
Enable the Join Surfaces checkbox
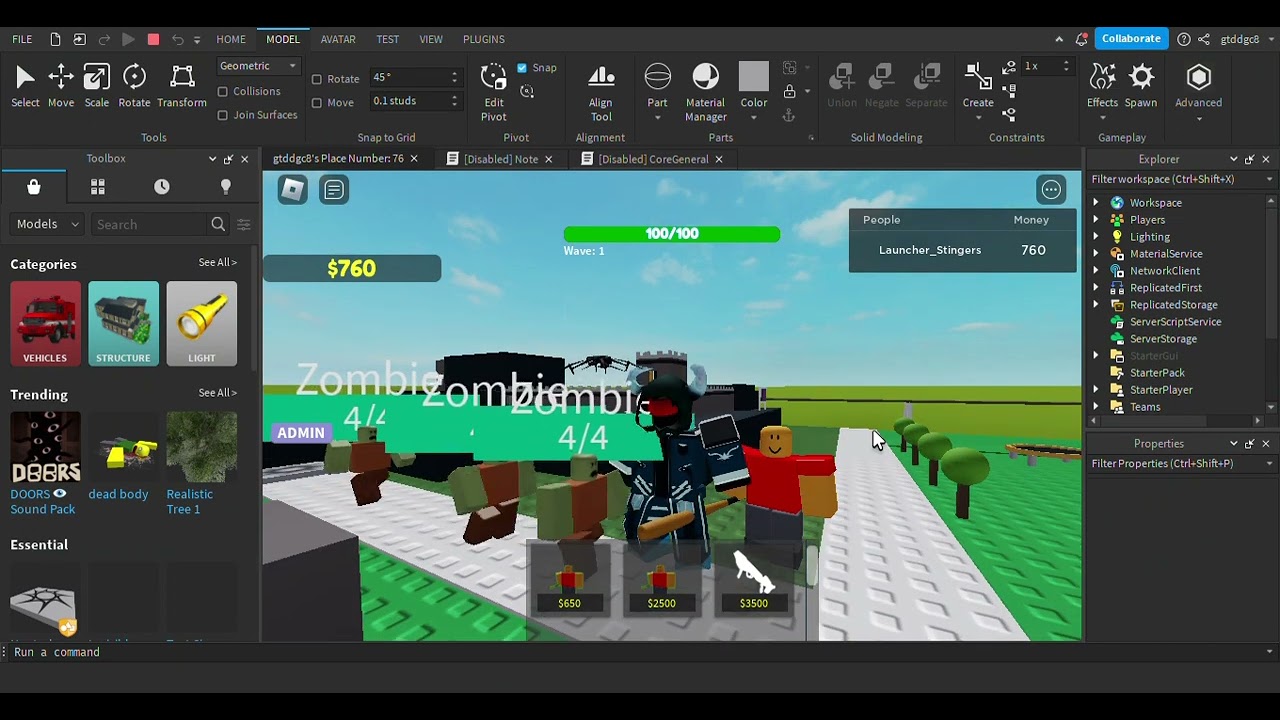[x=223, y=115]
